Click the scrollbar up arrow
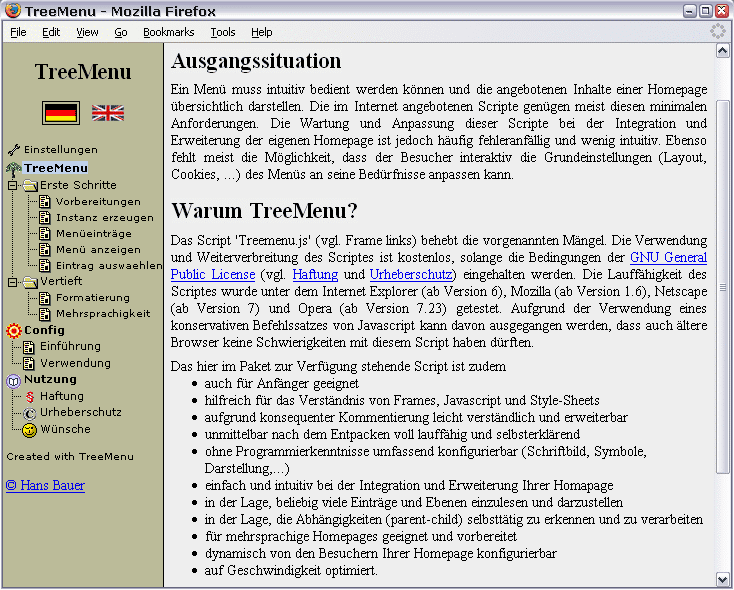The image size is (734, 590). coord(723,51)
